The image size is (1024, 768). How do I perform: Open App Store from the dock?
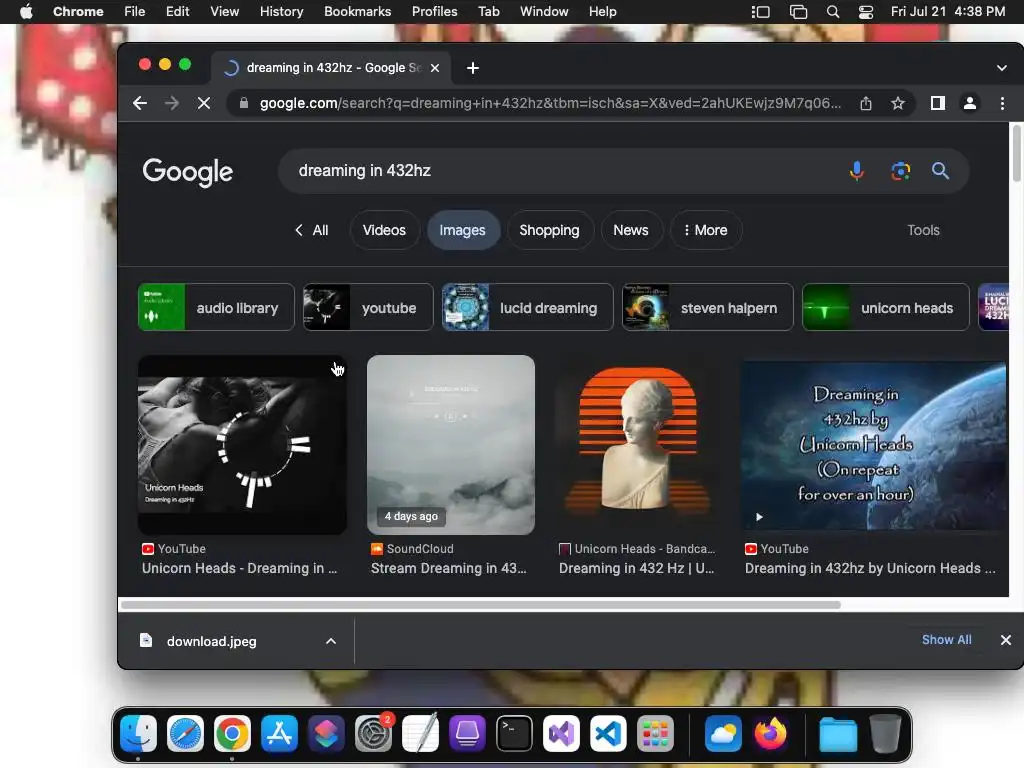pyautogui.click(x=280, y=734)
